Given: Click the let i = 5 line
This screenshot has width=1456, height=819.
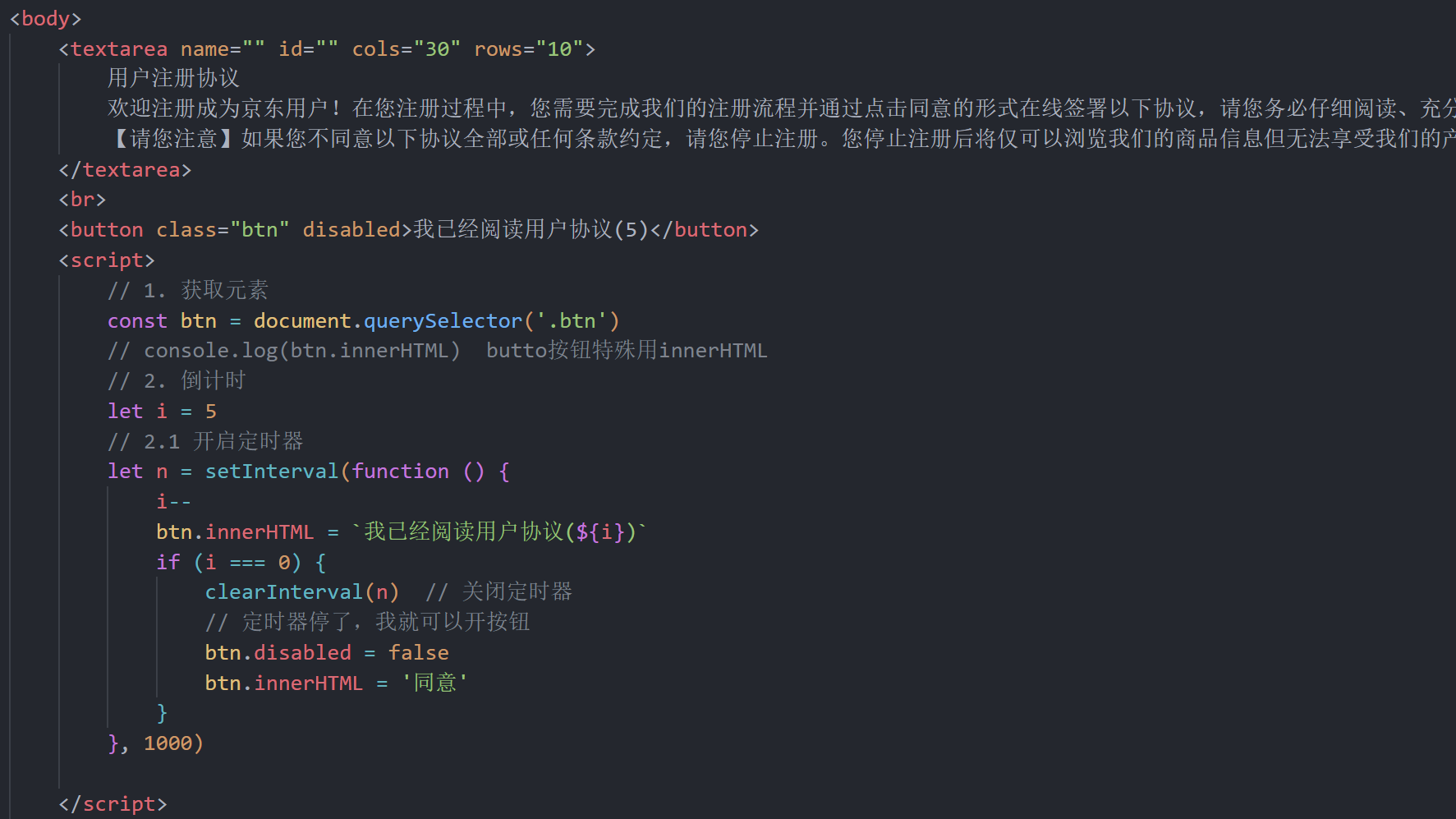Looking at the screenshot, I should (163, 412).
